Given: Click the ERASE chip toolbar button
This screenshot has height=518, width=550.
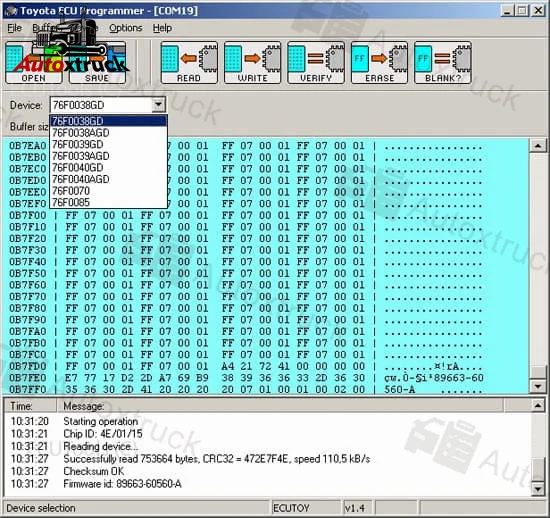Looking at the screenshot, I should [379, 62].
